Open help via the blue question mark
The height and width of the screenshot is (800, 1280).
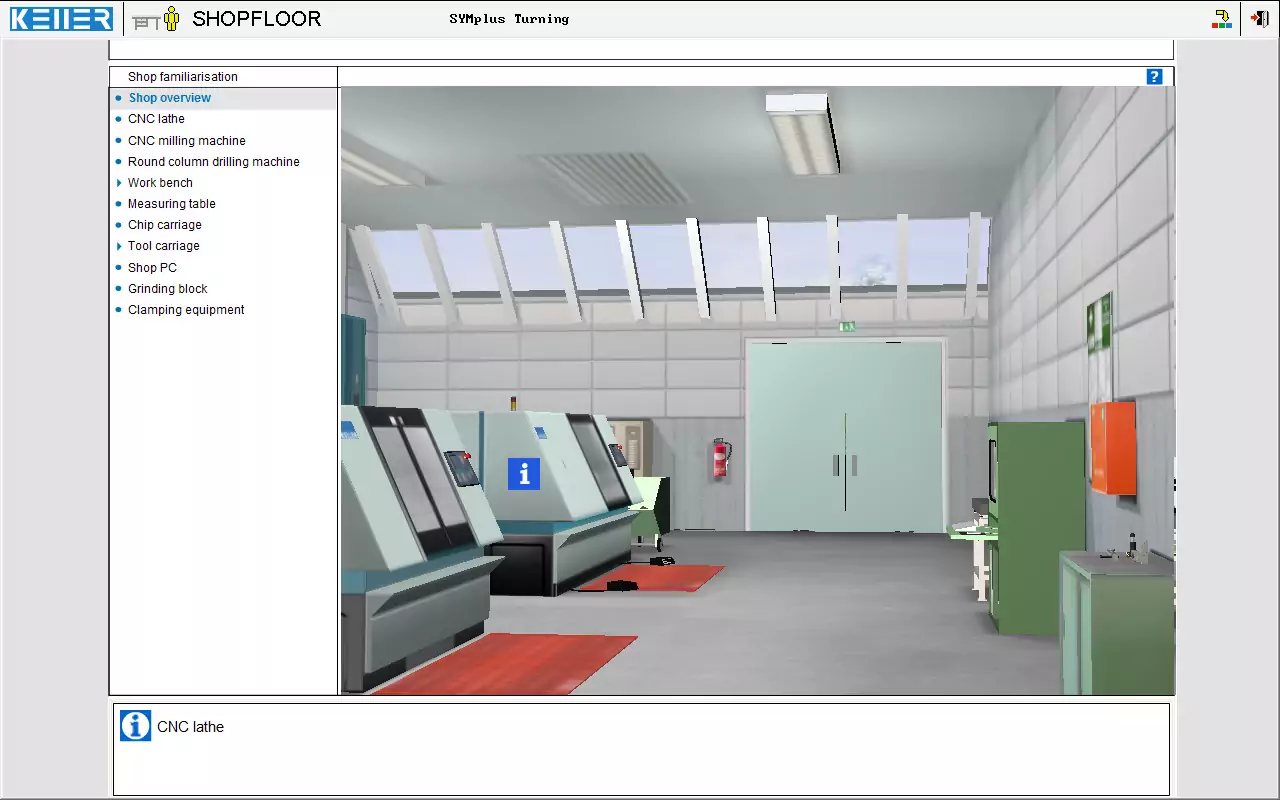click(x=1154, y=77)
